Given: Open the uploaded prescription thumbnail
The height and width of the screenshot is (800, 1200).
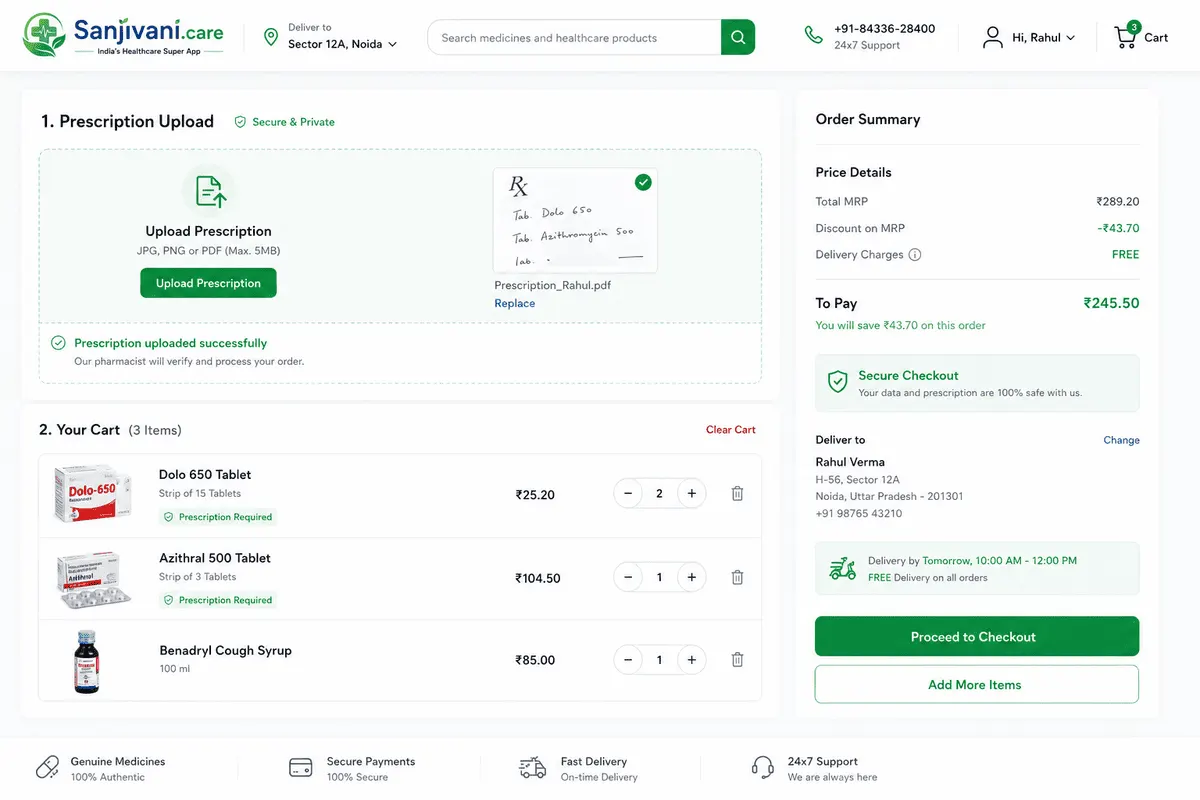Looking at the screenshot, I should (575, 220).
